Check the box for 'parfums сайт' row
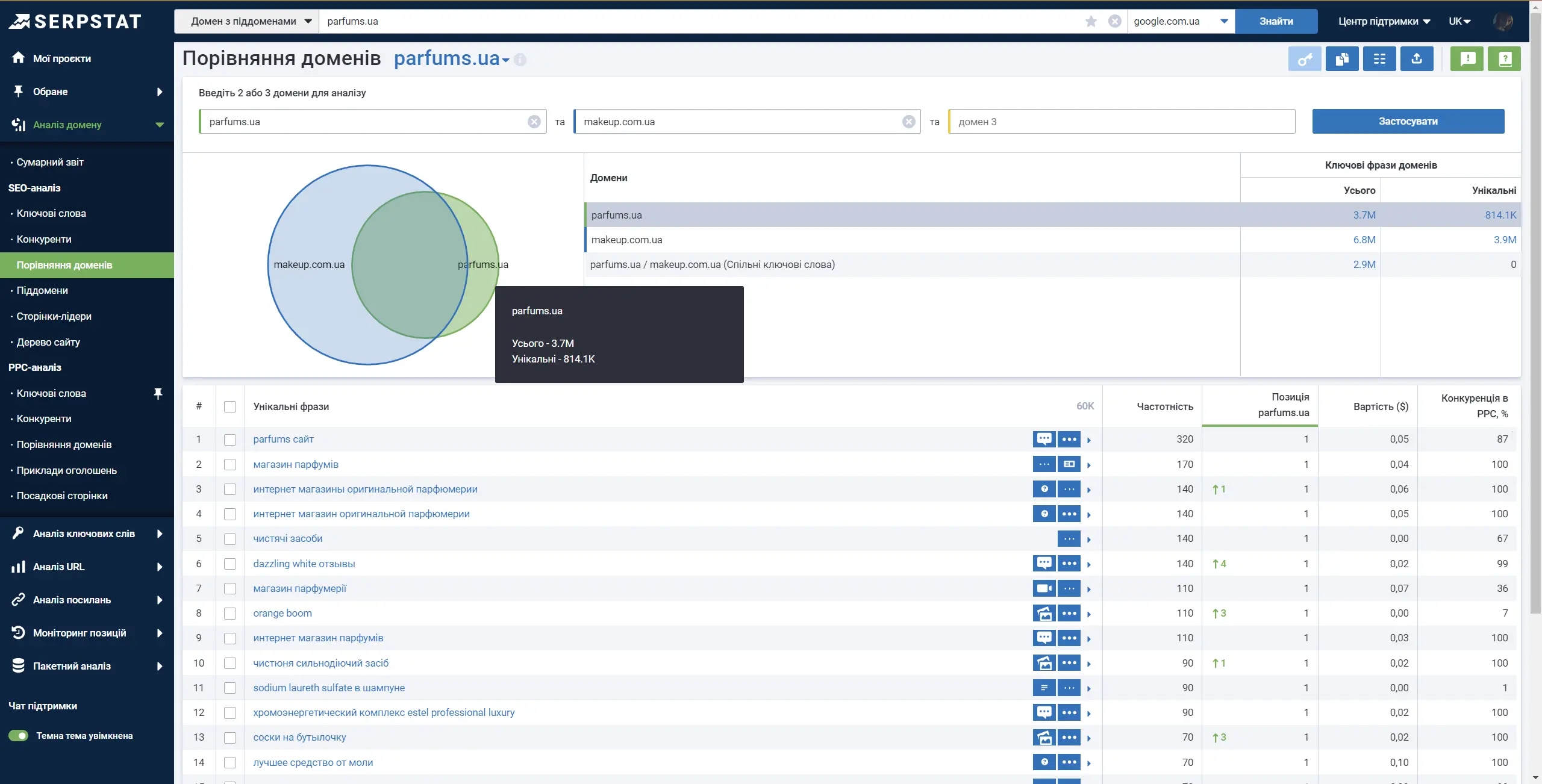 point(230,440)
